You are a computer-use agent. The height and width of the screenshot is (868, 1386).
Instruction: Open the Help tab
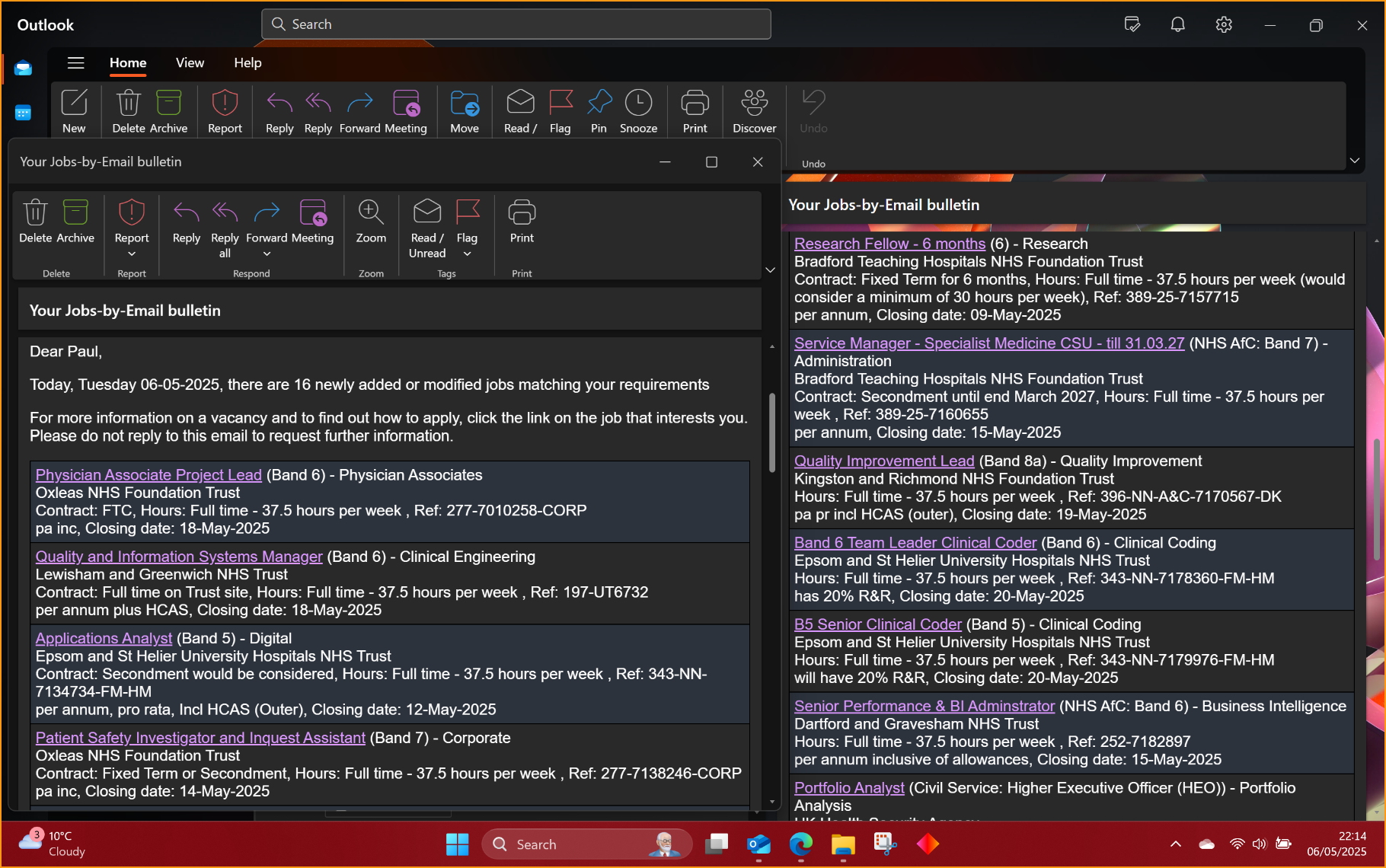[247, 63]
